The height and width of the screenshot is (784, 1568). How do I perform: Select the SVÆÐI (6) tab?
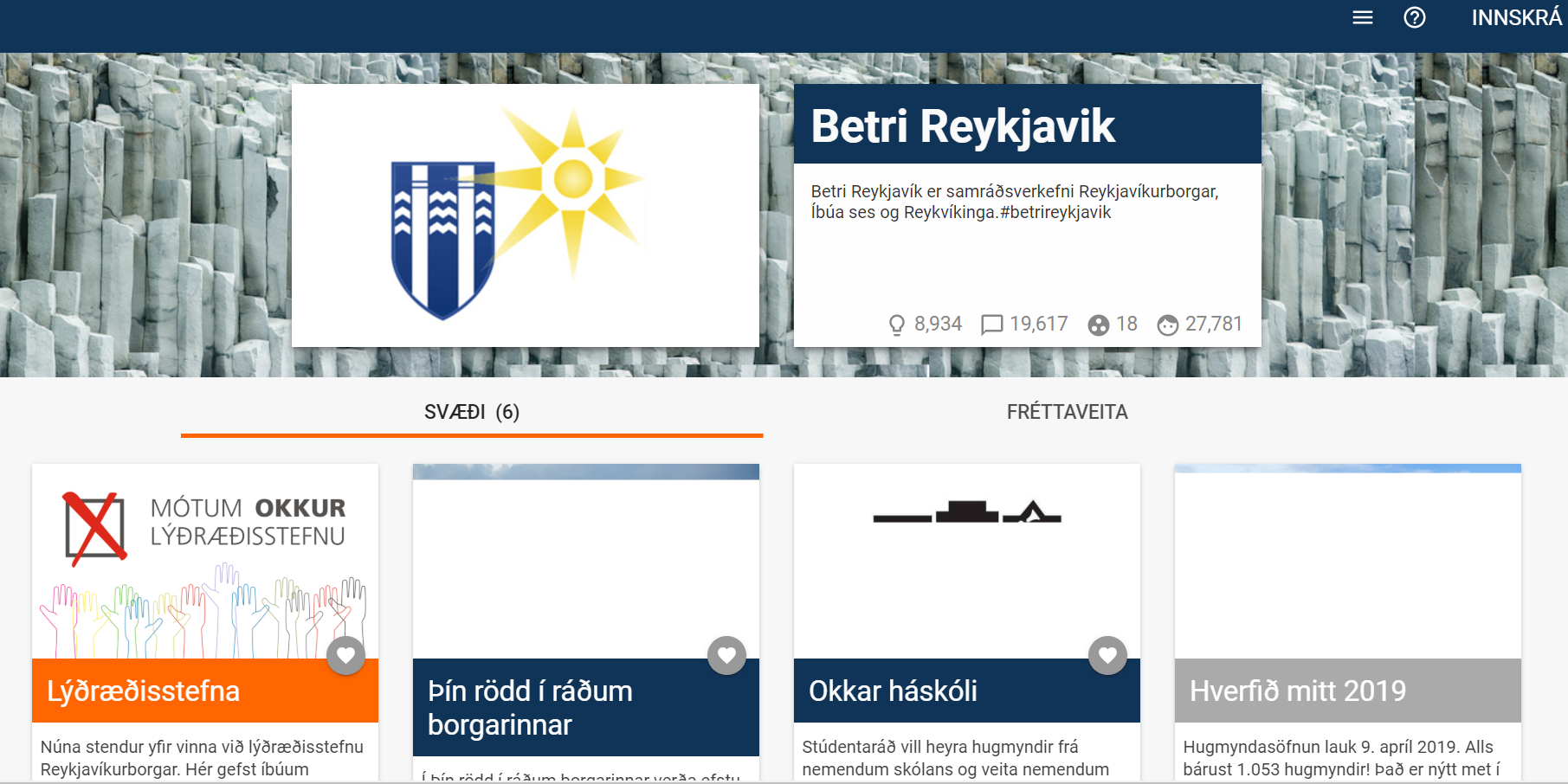[472, 412]
